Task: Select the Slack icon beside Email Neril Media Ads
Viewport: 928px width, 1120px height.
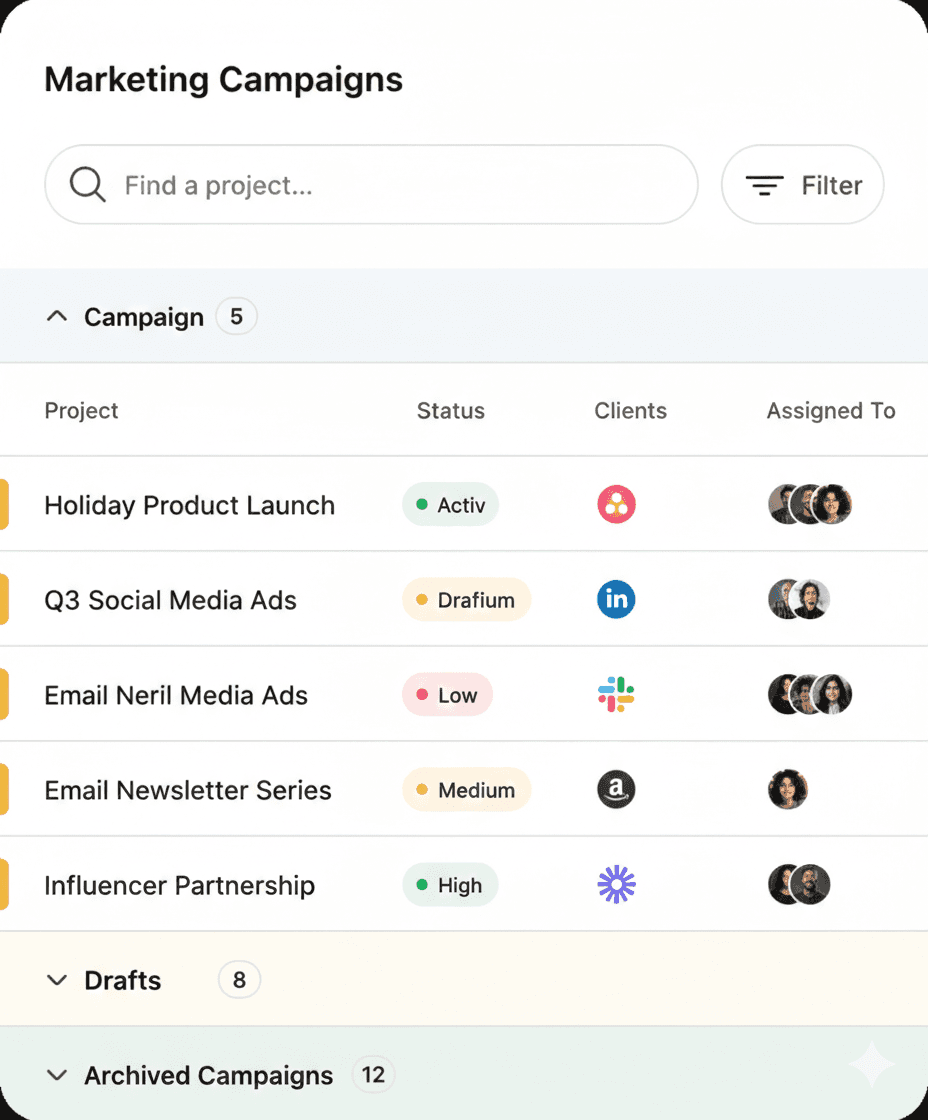Action: [616, 694]
